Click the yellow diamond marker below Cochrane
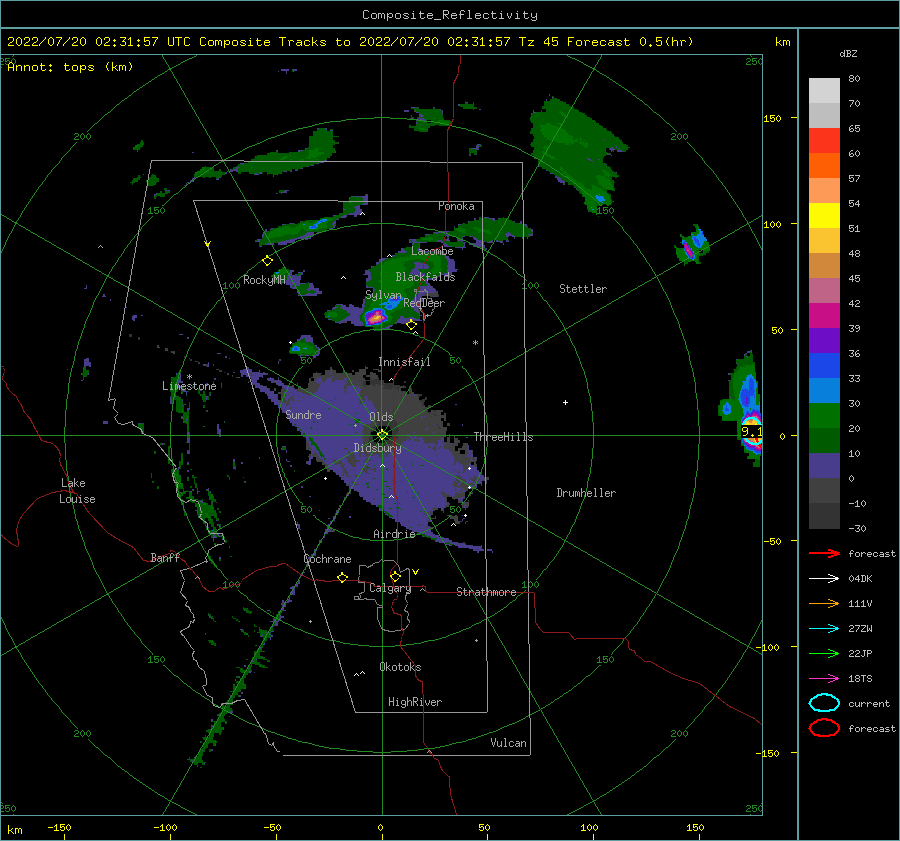 (342, 577)
